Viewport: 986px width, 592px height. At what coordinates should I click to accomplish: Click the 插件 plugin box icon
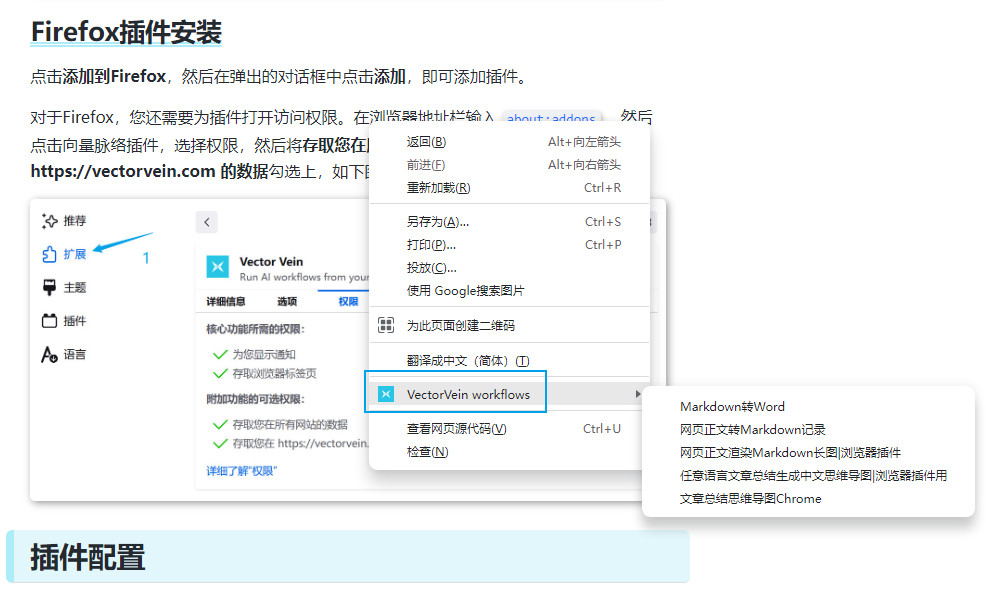tap(49, 321)
